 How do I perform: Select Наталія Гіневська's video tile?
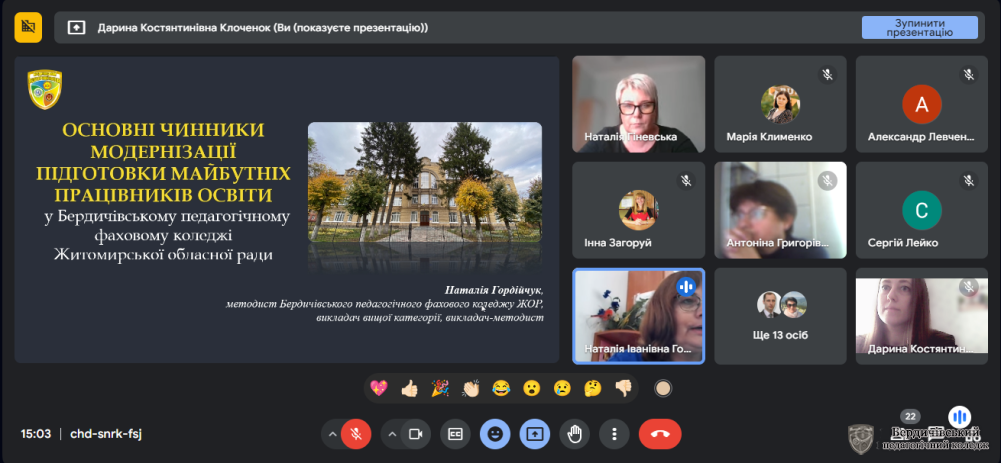coord(638,104)
